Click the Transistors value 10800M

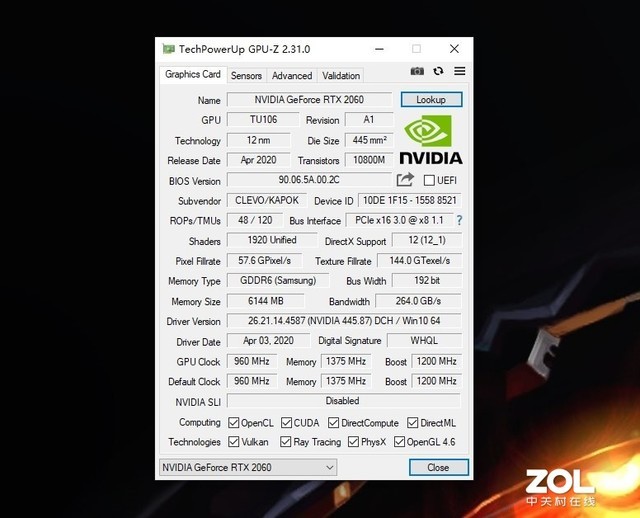pyautogui.click(x=369, y=160)
